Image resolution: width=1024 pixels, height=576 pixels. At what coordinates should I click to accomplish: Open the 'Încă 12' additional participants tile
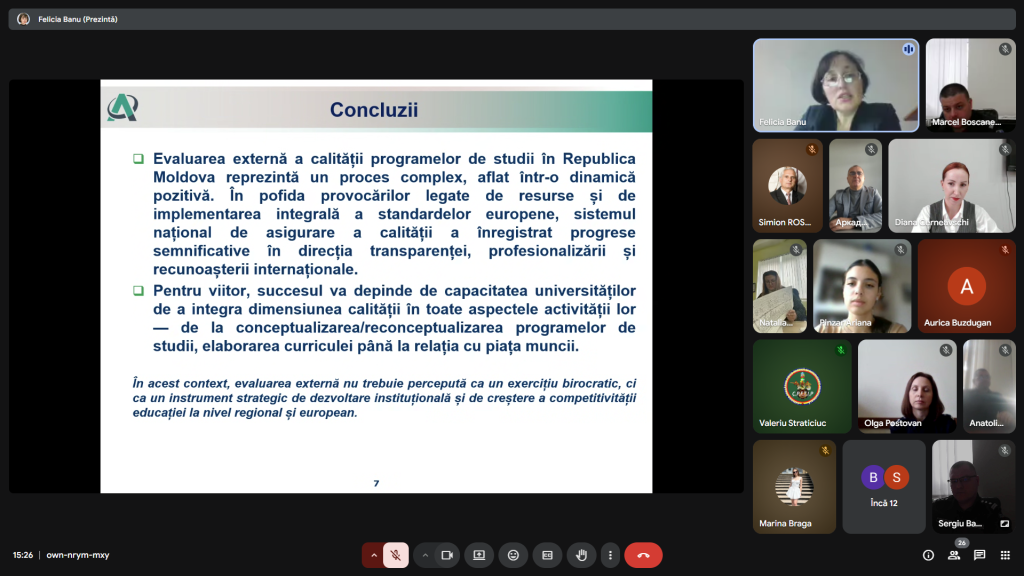tap(884, 486)
